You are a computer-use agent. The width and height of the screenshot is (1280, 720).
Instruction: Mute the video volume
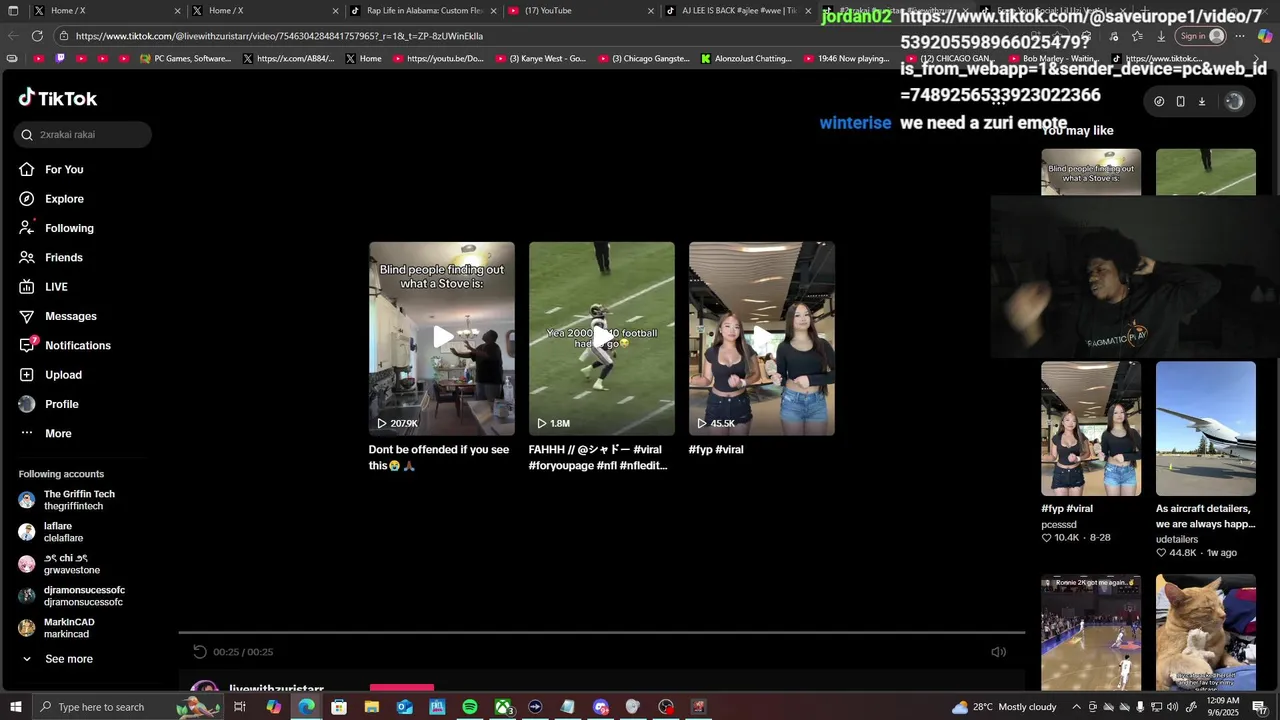click(x=998, y=652)
